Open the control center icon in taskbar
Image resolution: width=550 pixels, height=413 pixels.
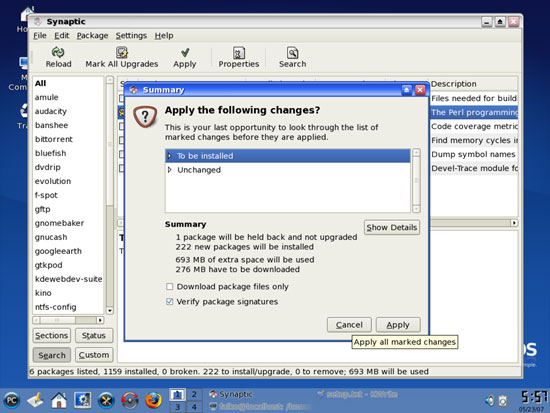coord(82,400)
